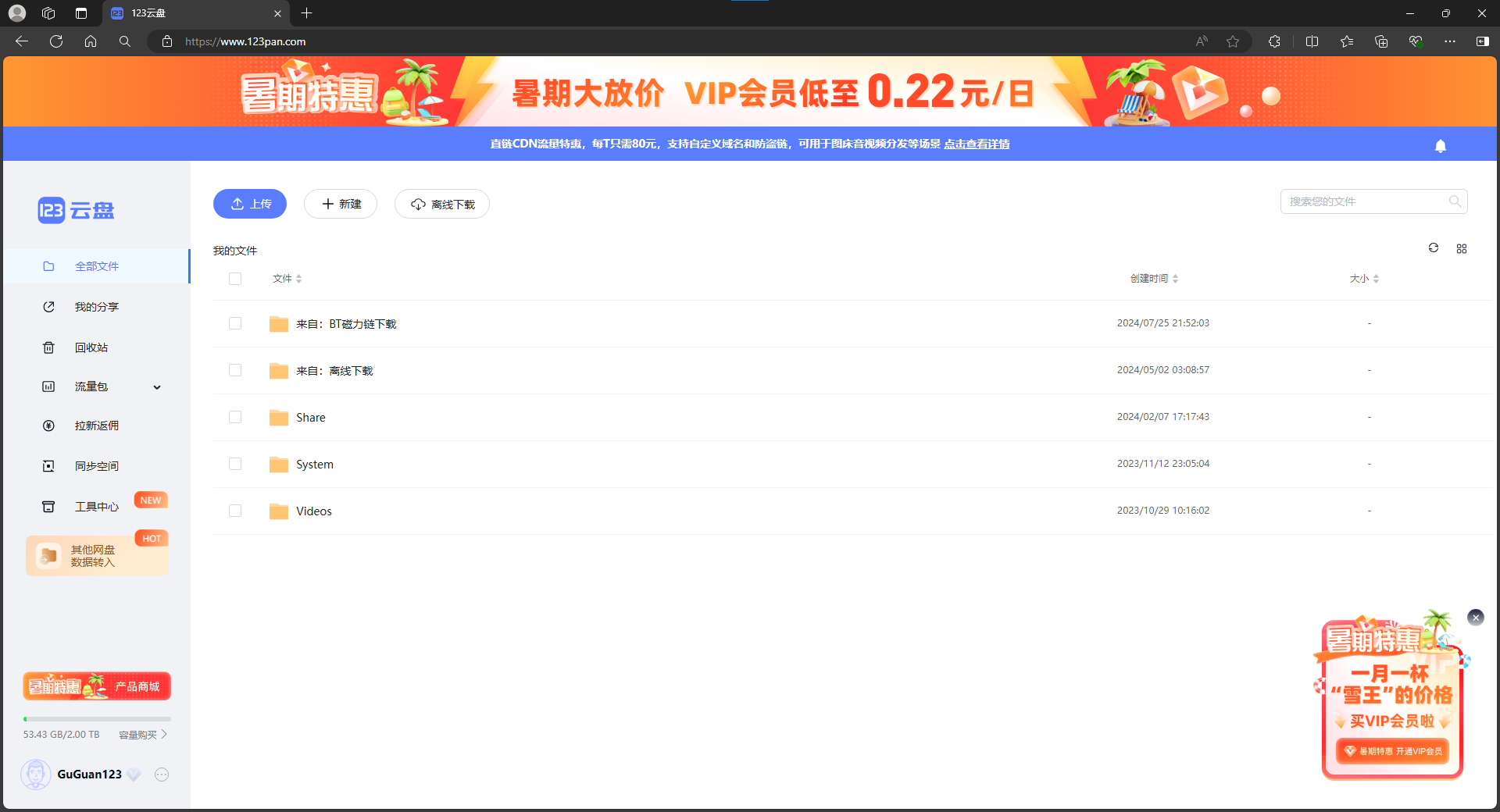Open the System folder icon

coord(279,464)
